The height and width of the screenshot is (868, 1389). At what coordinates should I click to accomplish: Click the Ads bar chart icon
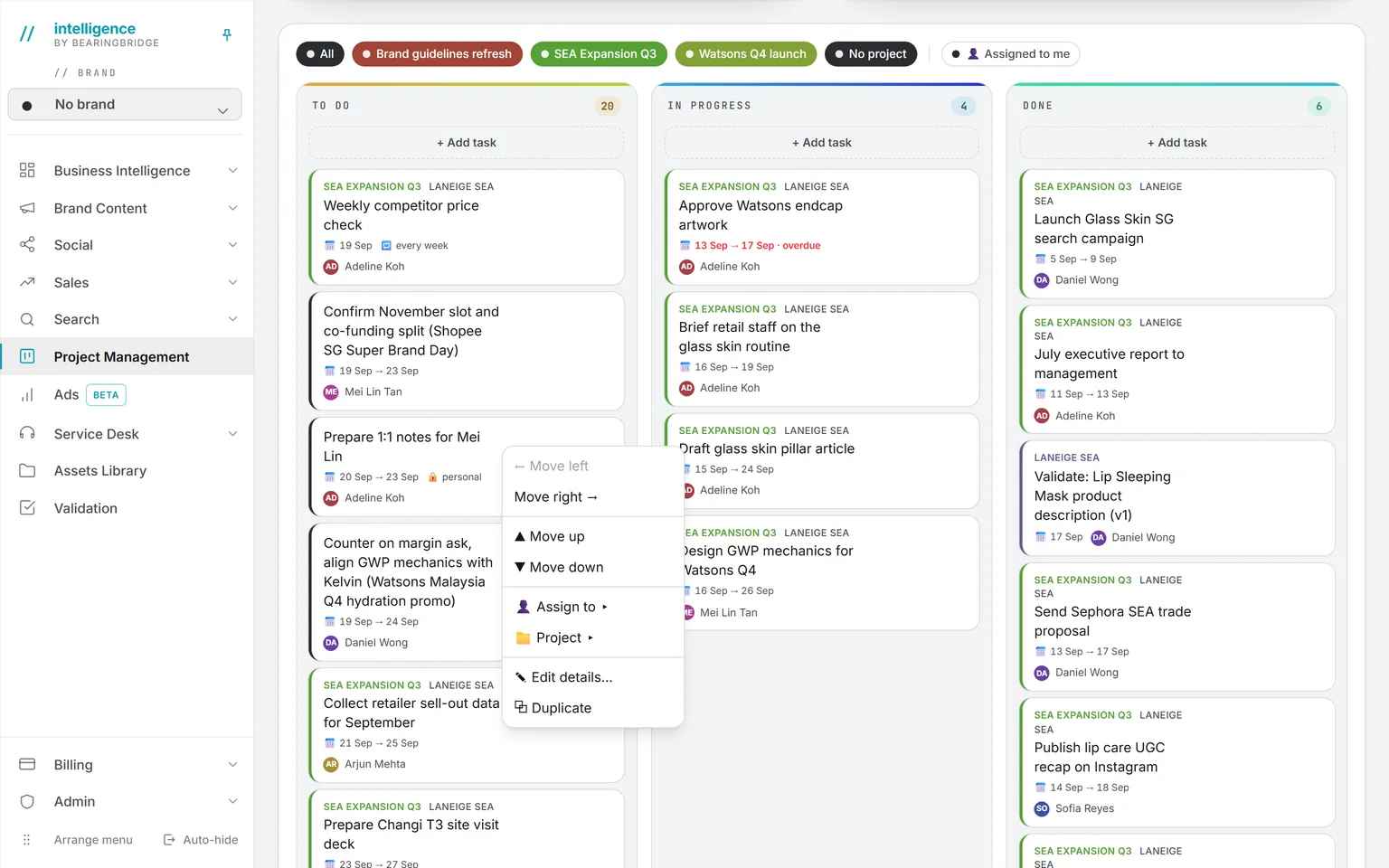point(27,394)
